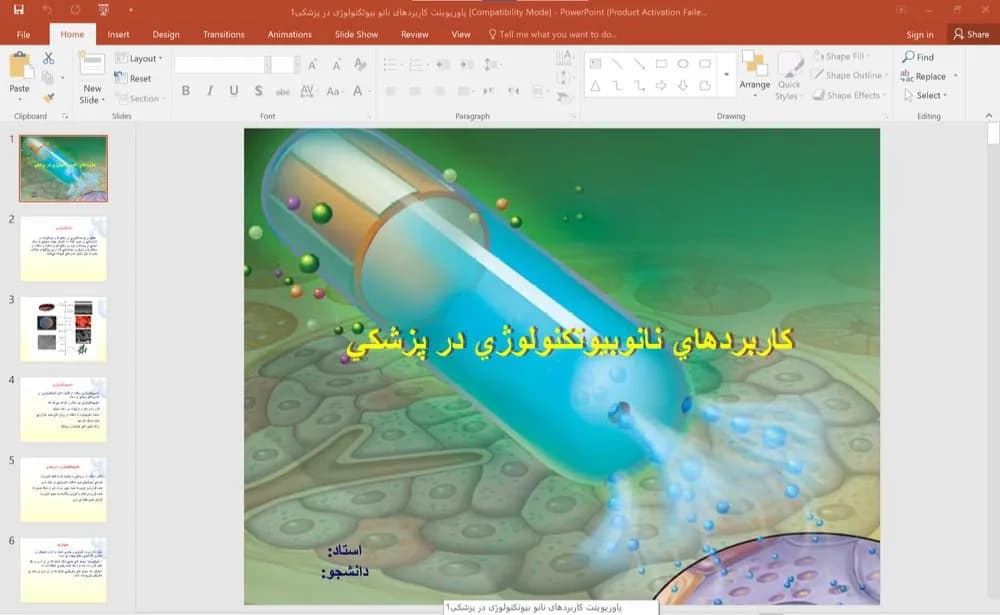Toggle Text Shadow formatting
This screenshot has height=615, width=1000.
coord(258,91)
